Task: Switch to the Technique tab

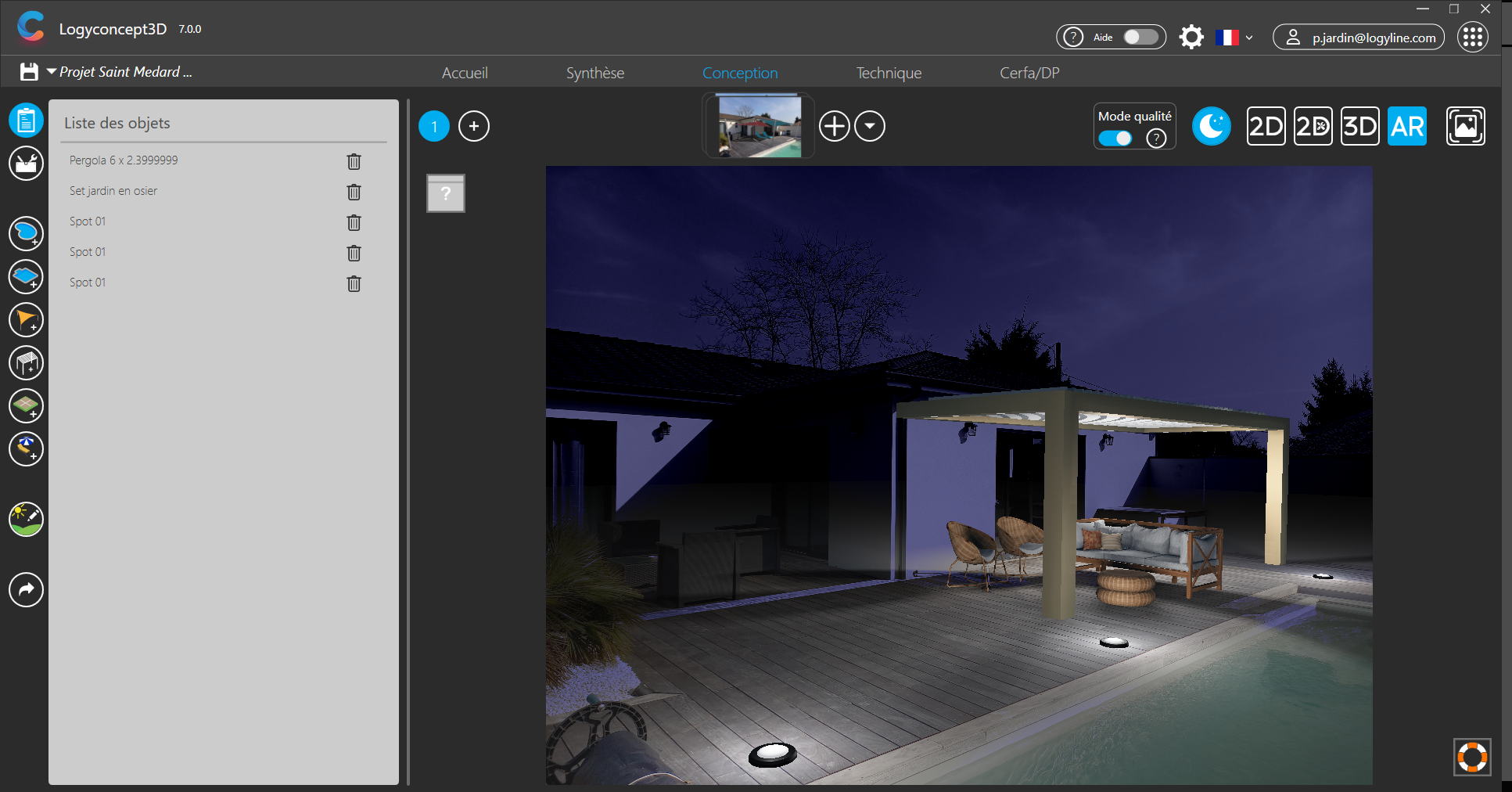Action: pos(889,73)
